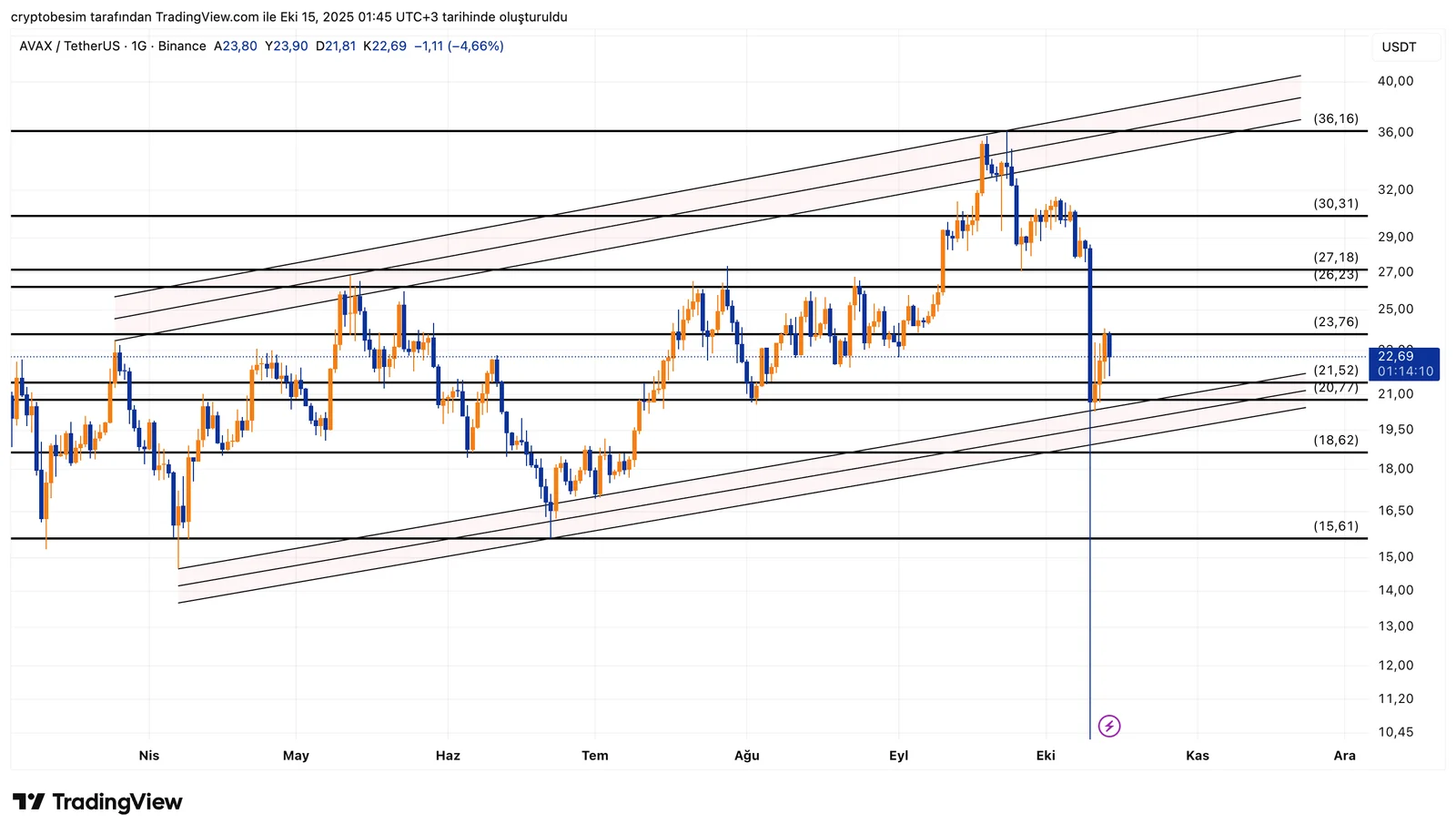Click the purple lightning bolt event icon
Viewport: 1456px width, 834px height.
tap(1108, 726)
